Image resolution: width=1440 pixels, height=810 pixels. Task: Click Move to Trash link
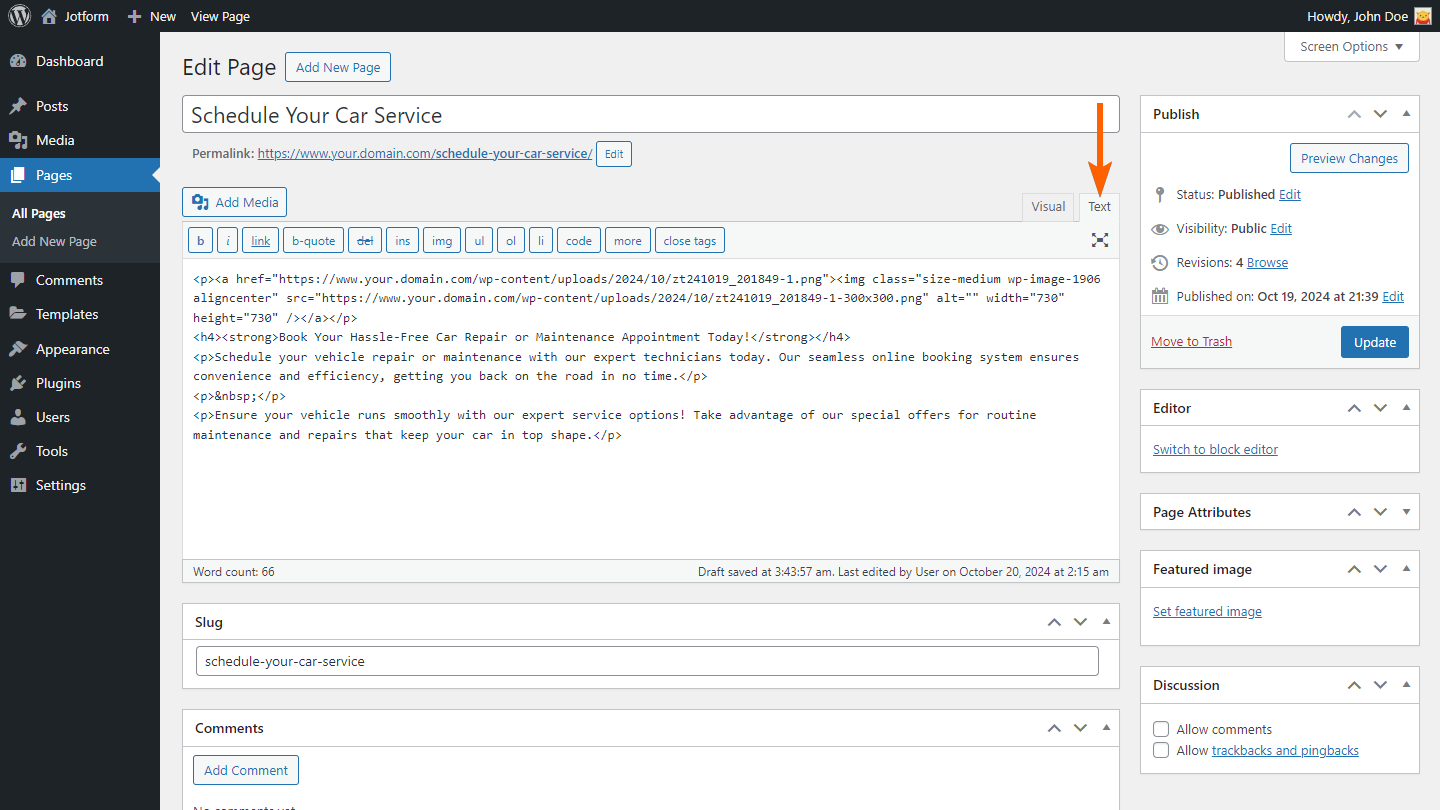point(1191,341)
